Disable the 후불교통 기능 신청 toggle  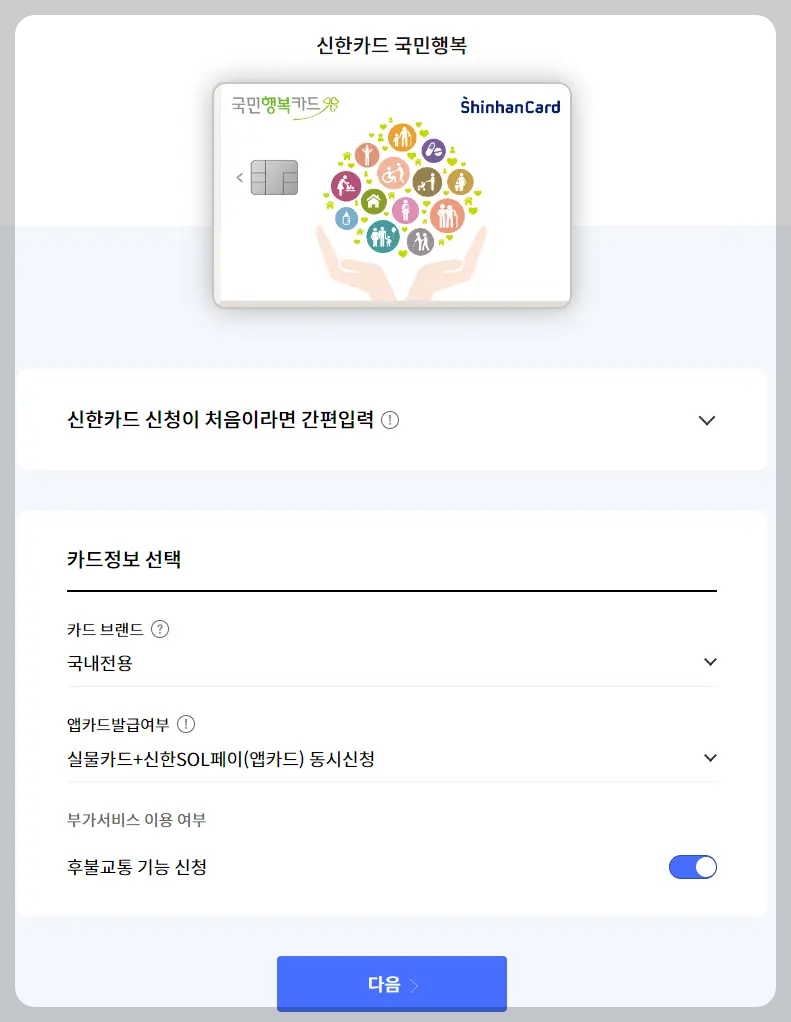coord(694,866)
